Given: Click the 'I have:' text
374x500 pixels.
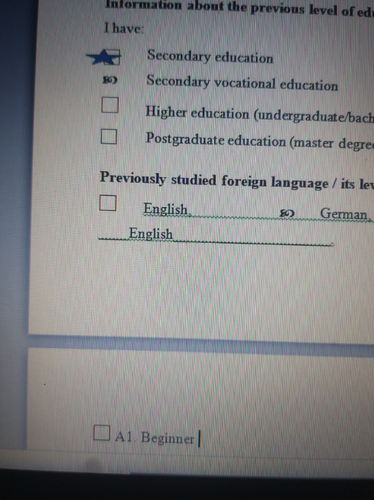Looking at the screenshot, I should point(124,28).
